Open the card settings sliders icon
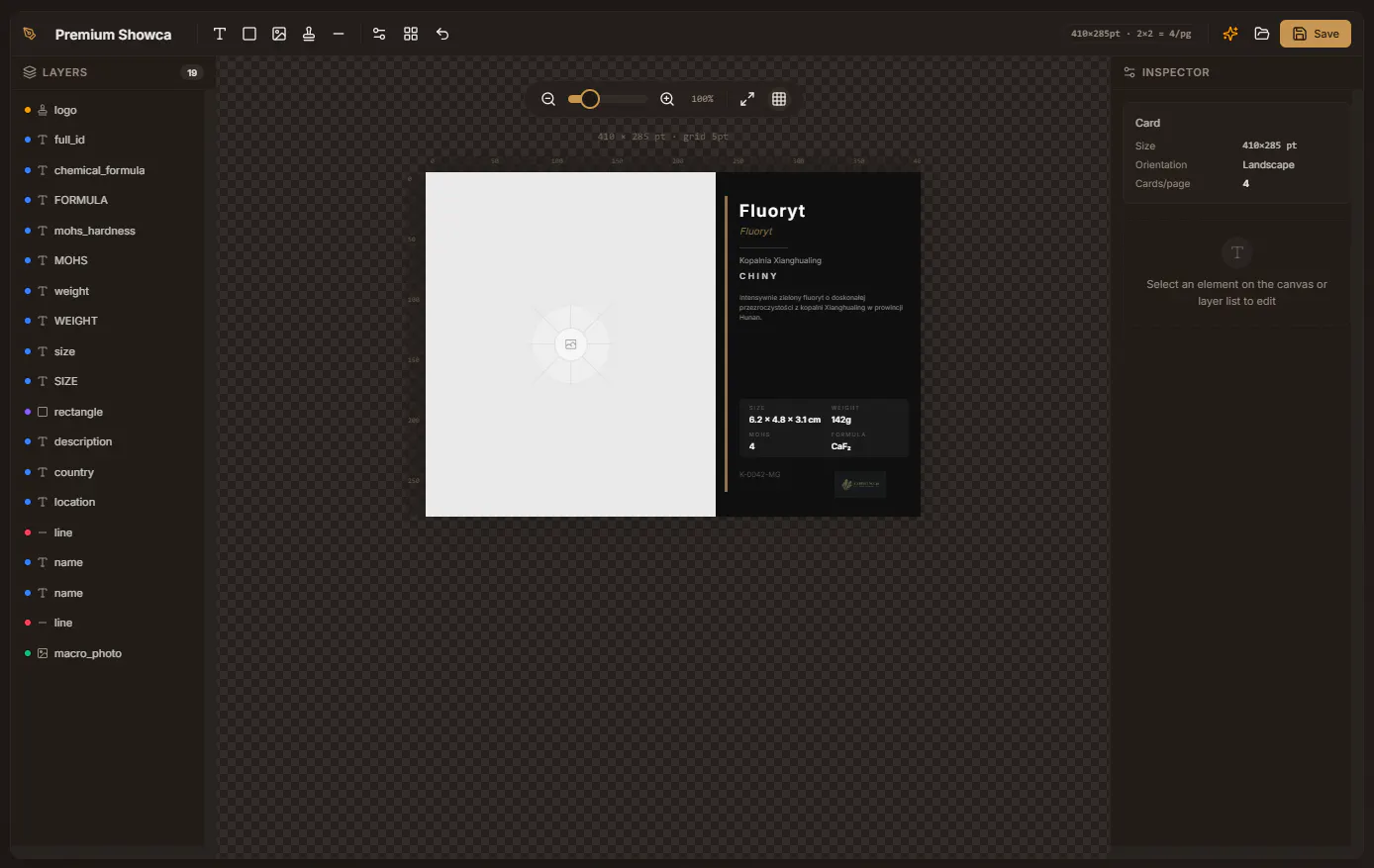The height and width of the screenshot is (868, 1374). (x=379, y=34)
